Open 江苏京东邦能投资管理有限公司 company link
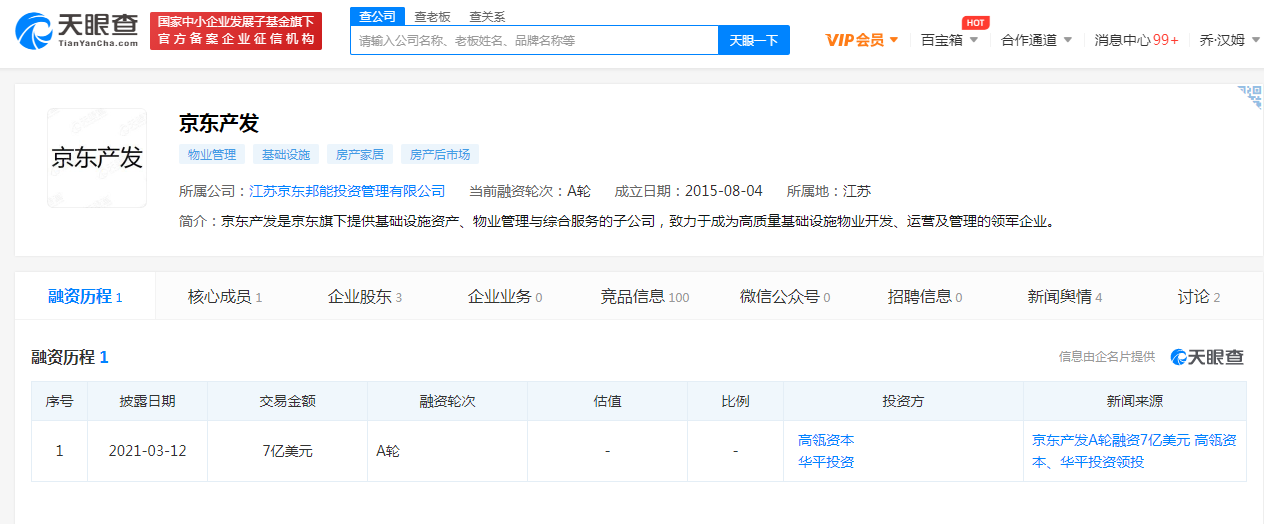 pos(347,190)
